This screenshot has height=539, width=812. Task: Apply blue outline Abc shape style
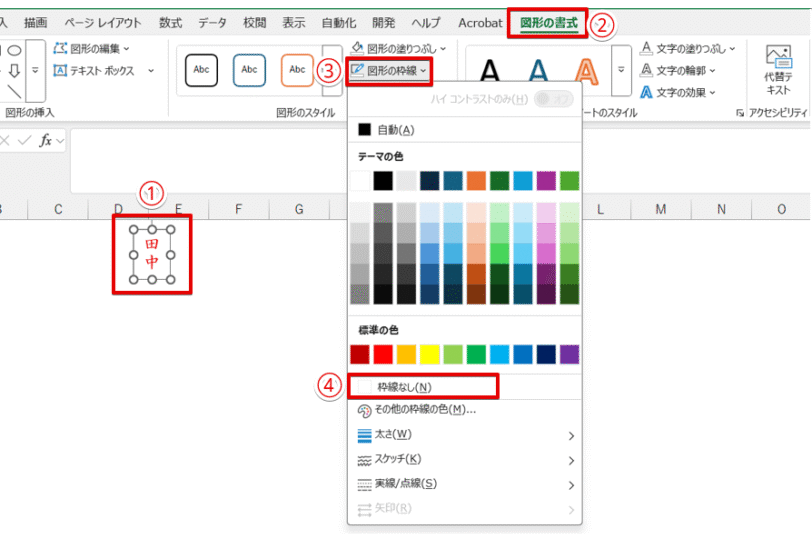click(249, 70)
